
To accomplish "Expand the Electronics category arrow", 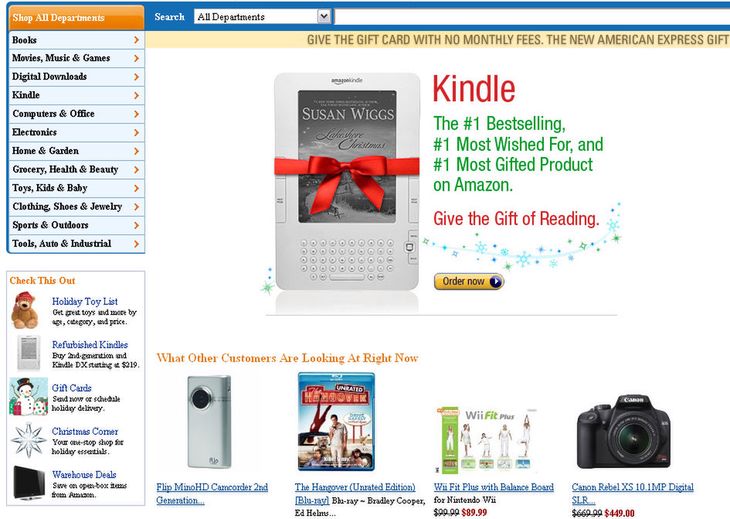I will tap(136, 133).
